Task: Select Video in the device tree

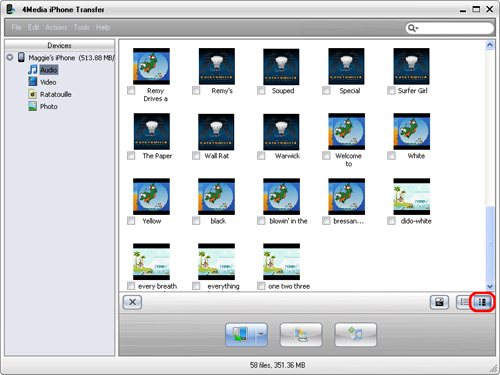Action: [48, 82]
